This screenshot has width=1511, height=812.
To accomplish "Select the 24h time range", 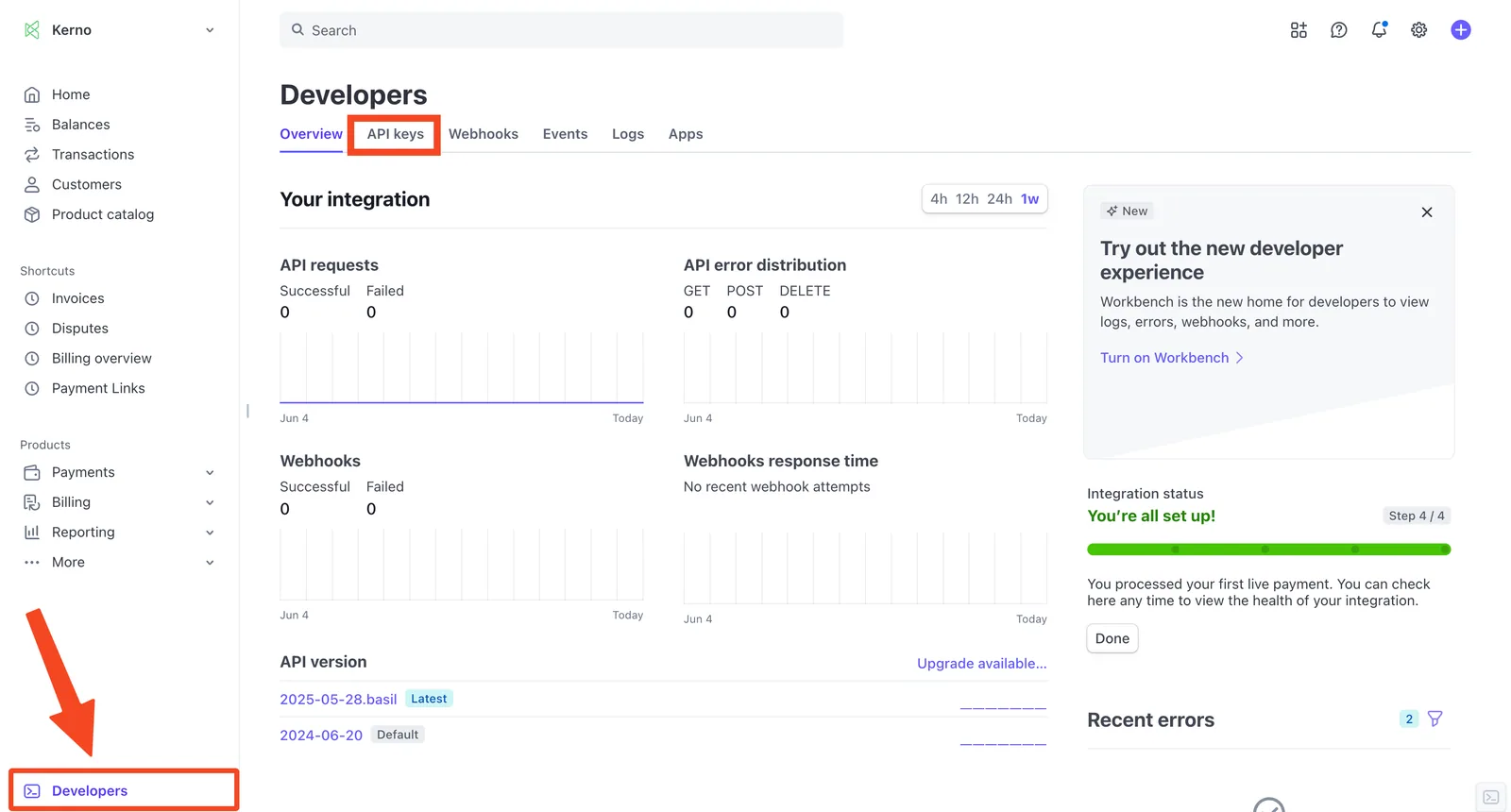I will [999, 199].
